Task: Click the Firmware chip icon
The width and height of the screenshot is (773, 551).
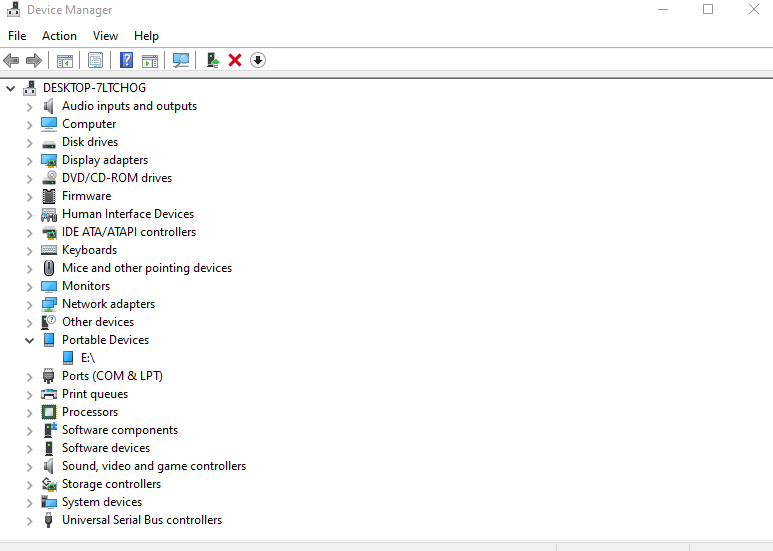Action: [x=49, y=196]
